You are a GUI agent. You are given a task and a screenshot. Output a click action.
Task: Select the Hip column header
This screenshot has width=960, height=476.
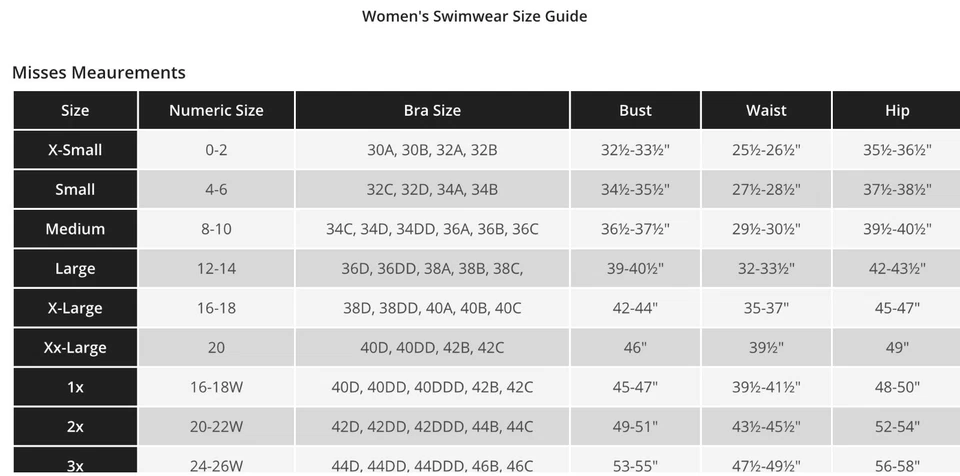pyautogui.click(x=897, y=110)
